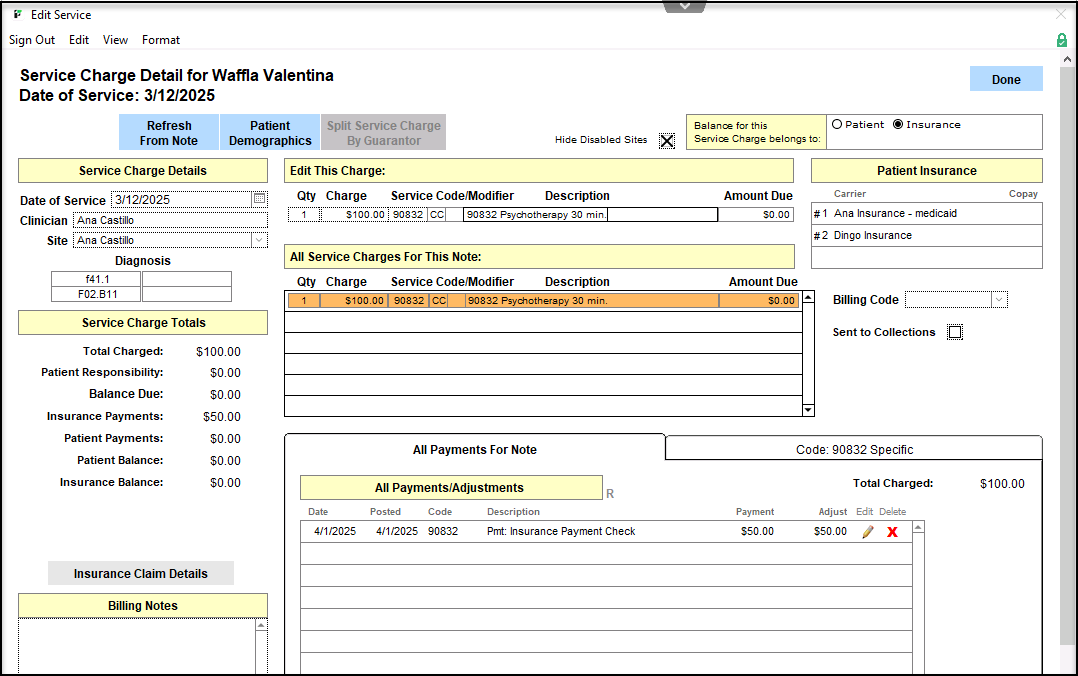The width and height of the screenshot is (1078, 676).
Task: Click the pencil Edit icon for payment
Action: (x=867, y=532)
